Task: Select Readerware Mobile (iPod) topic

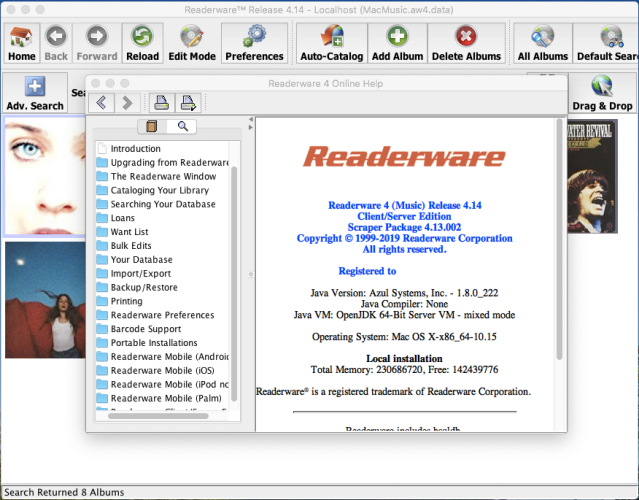Action: (170, 384)
